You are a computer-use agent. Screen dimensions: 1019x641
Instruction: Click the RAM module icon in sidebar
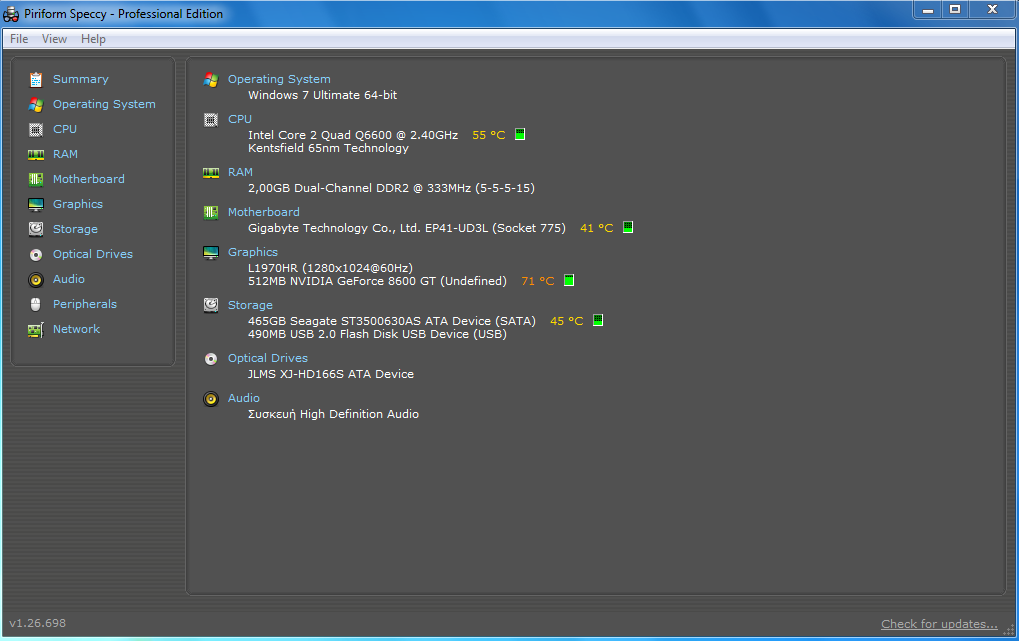tap(36, 155)
